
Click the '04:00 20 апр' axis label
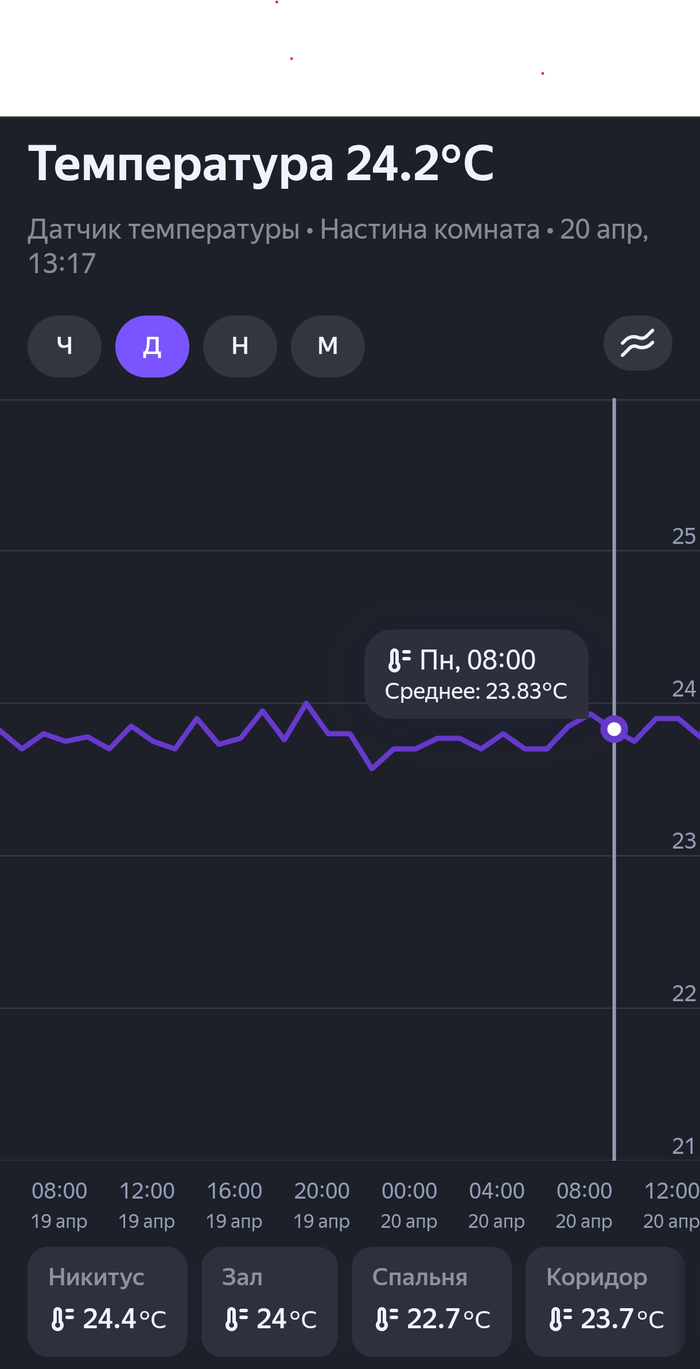click(x=497, y=1206)
